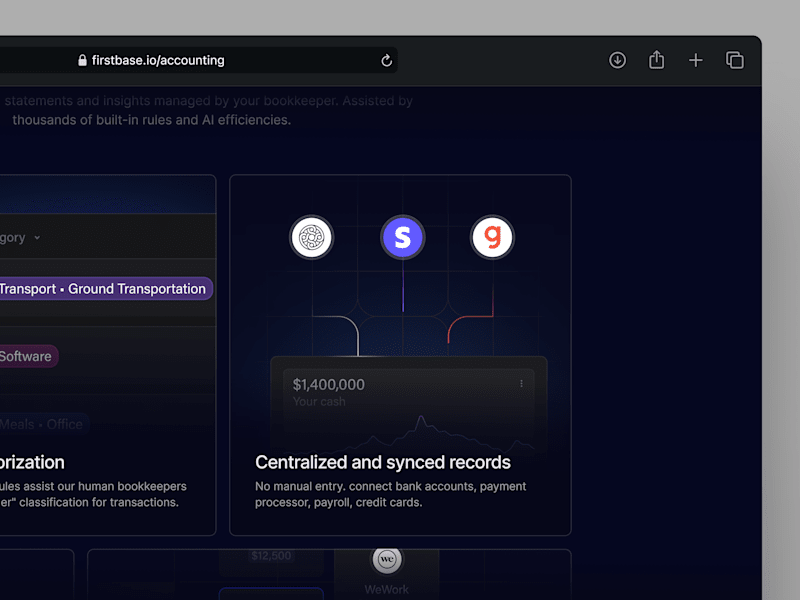The width and height of the screenshot is (800, 600).
Task: Click the $1,400,000 cash amount
Action: coord(329,385)
